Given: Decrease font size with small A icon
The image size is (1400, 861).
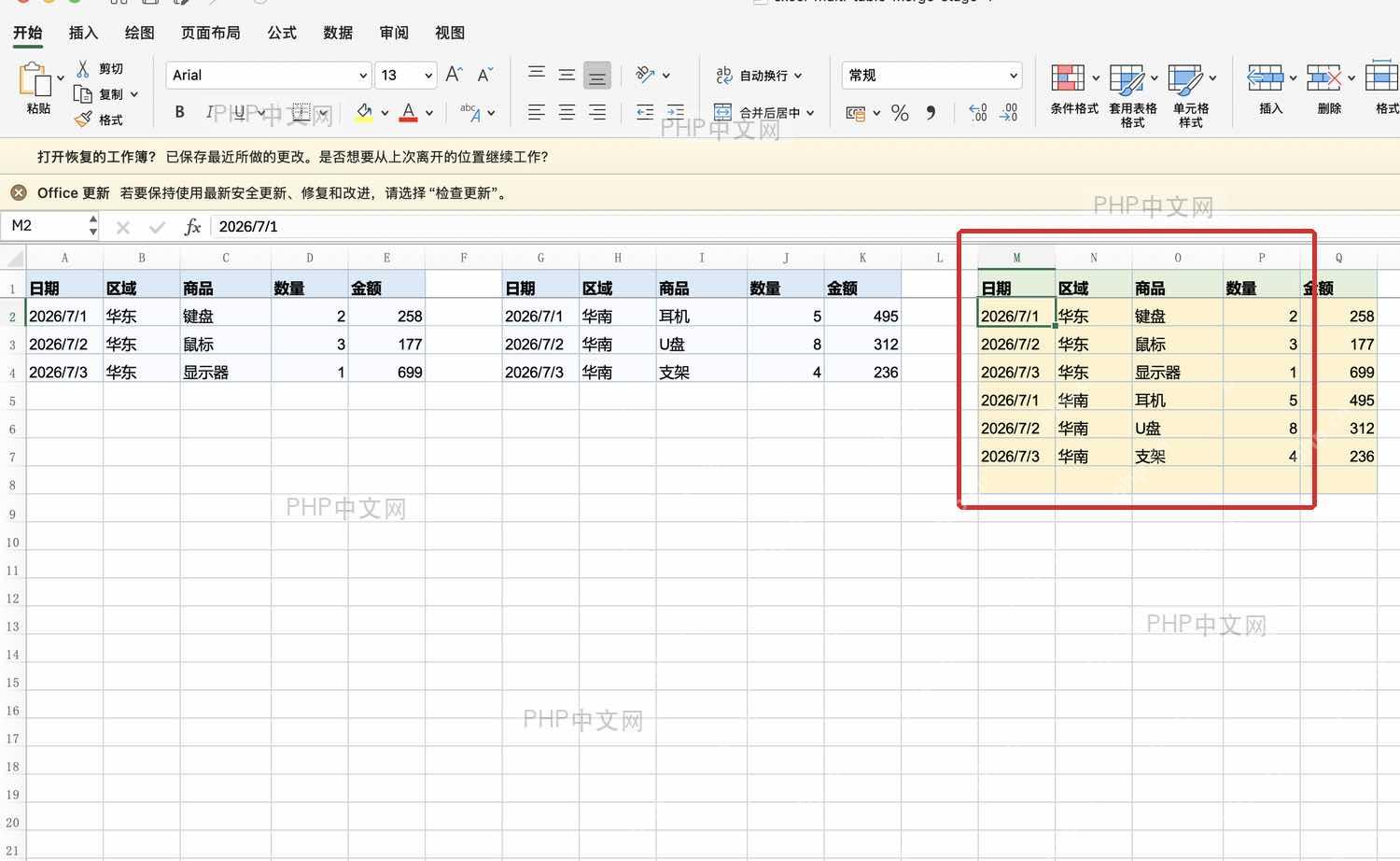Looking at the screenshot, I should (x=484, y=75).
